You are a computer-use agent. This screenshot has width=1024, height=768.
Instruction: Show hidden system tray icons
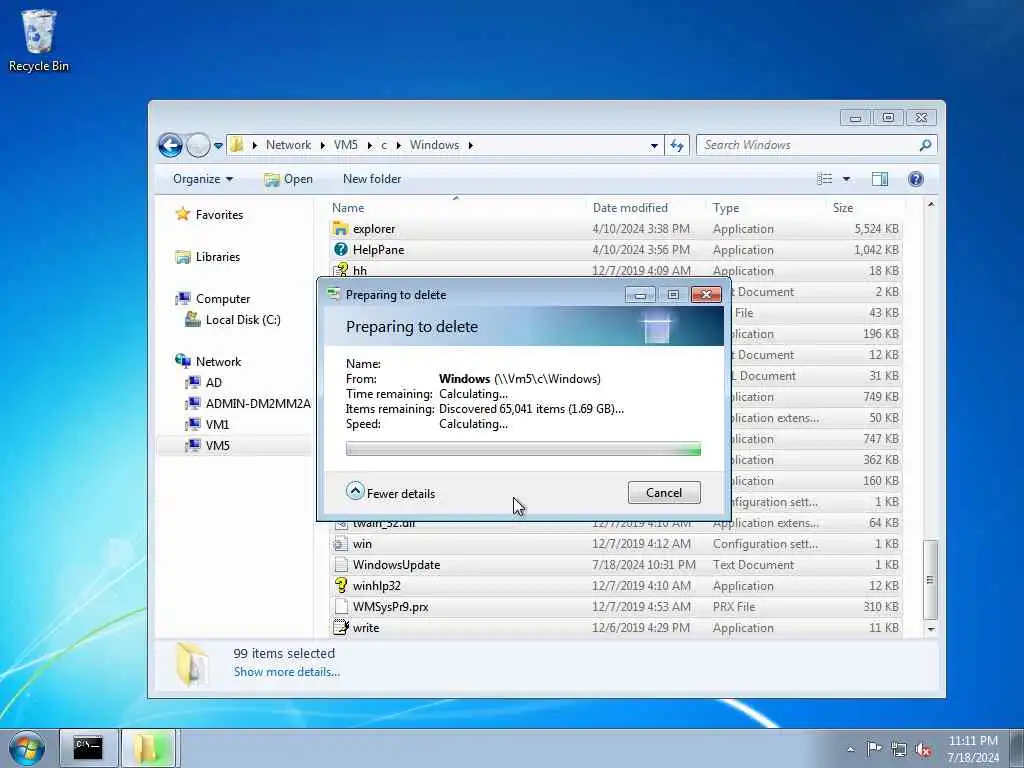coord(850,750)
